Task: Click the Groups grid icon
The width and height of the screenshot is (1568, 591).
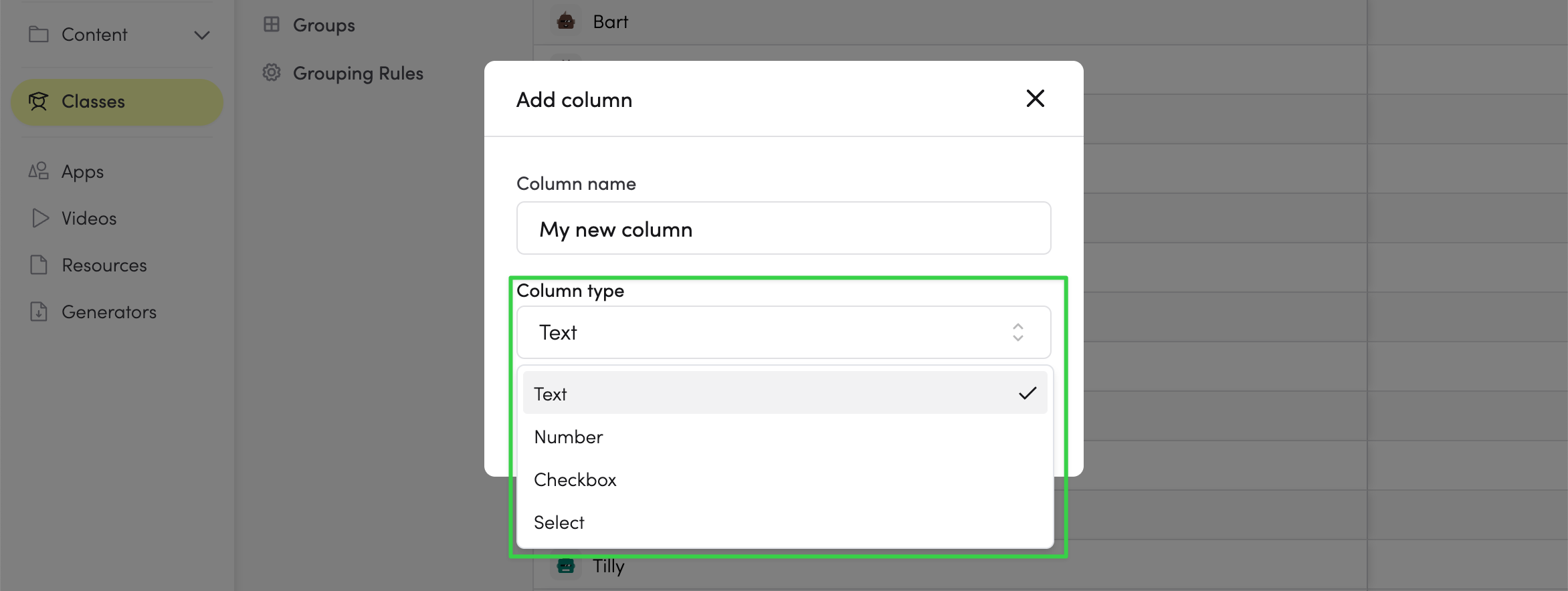Action: (272, 25)
